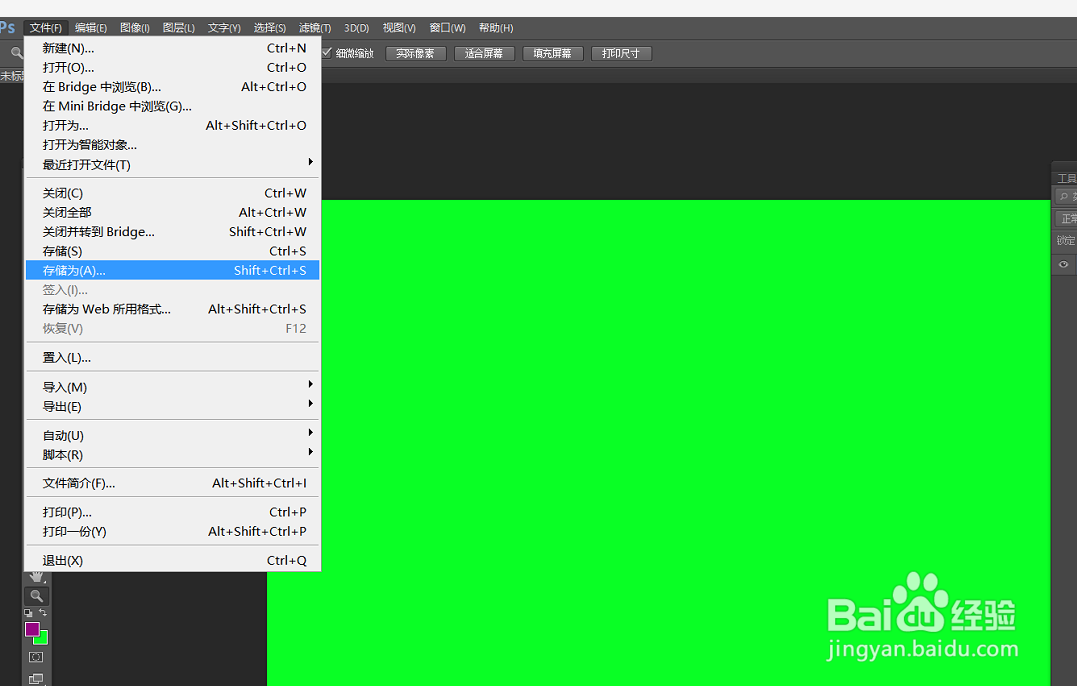Expand the 脚本(R) submenu
The height and width of the screenshot is (686, 1077).
tap(172, 455)
